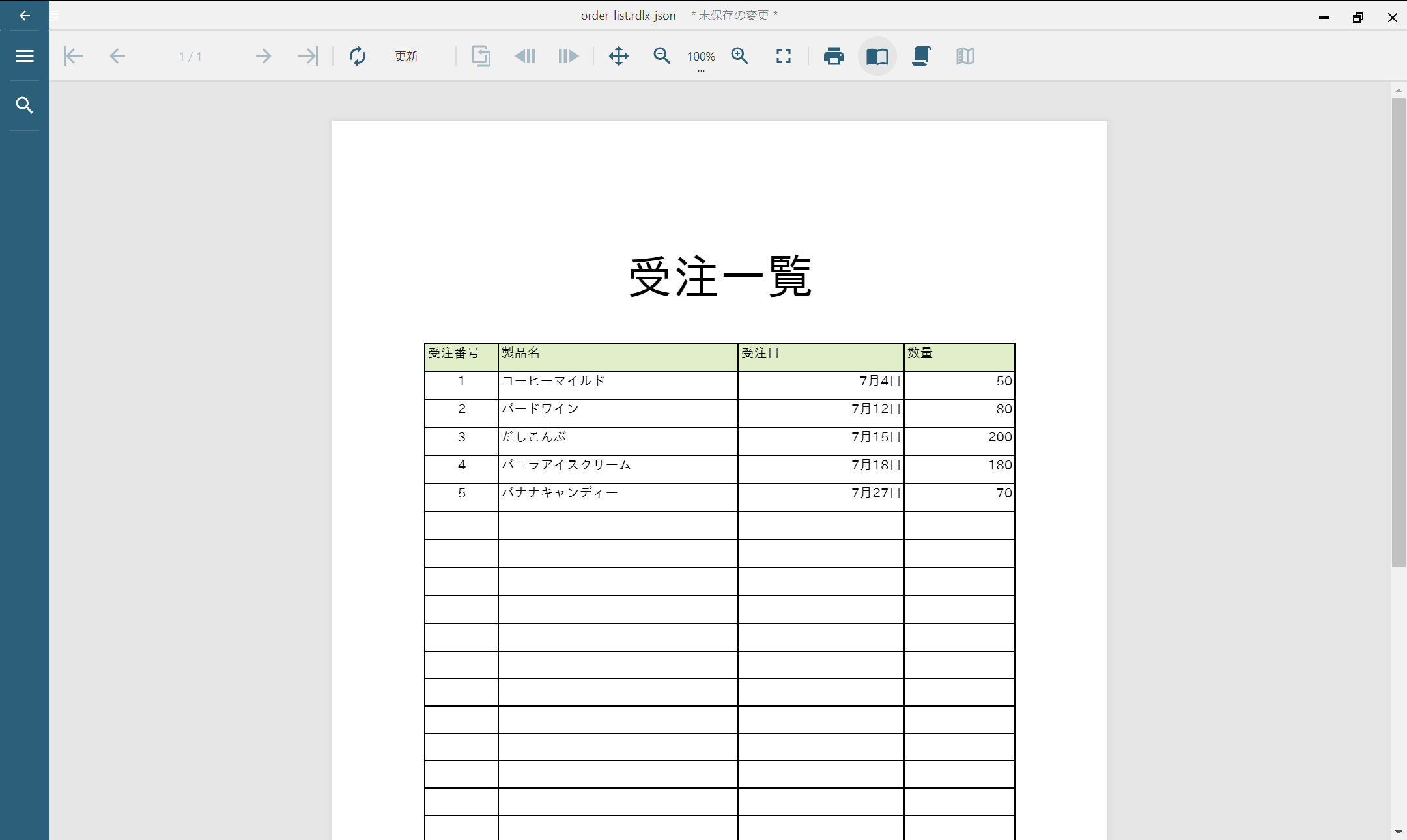Jump to first page button
The width and height of the screenshot is (1407, 840).
point(74,56)
